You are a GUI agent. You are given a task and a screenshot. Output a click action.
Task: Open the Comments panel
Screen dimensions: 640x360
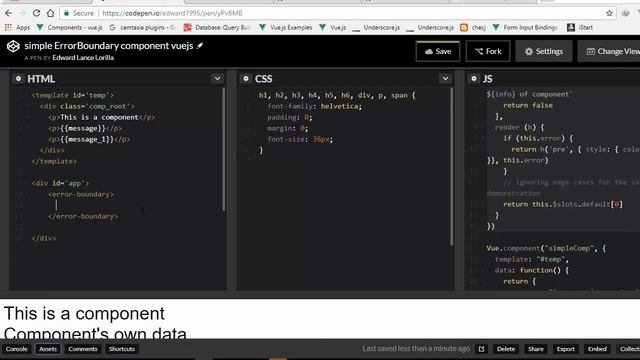tap(83, 349)
